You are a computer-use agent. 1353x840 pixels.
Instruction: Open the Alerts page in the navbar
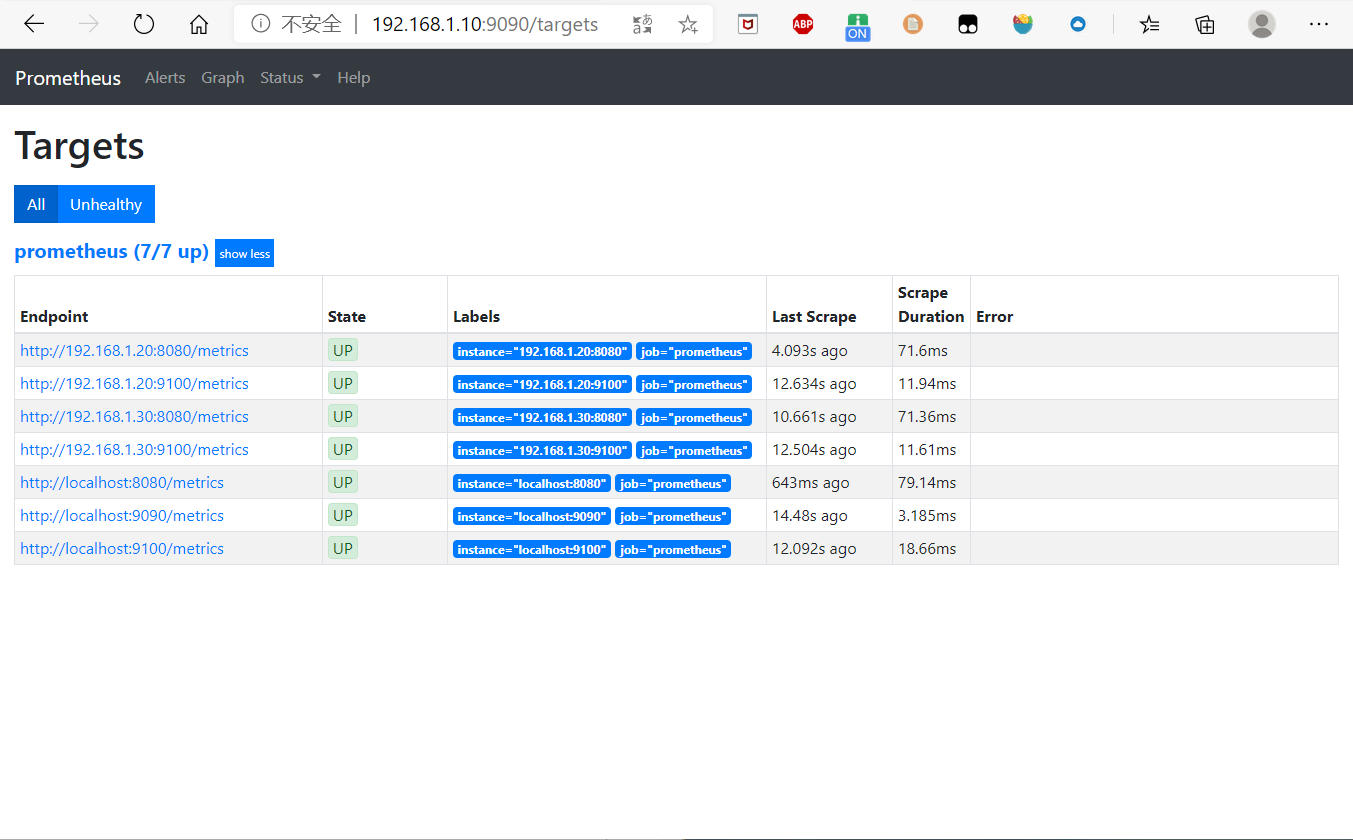tap(165, 77)
